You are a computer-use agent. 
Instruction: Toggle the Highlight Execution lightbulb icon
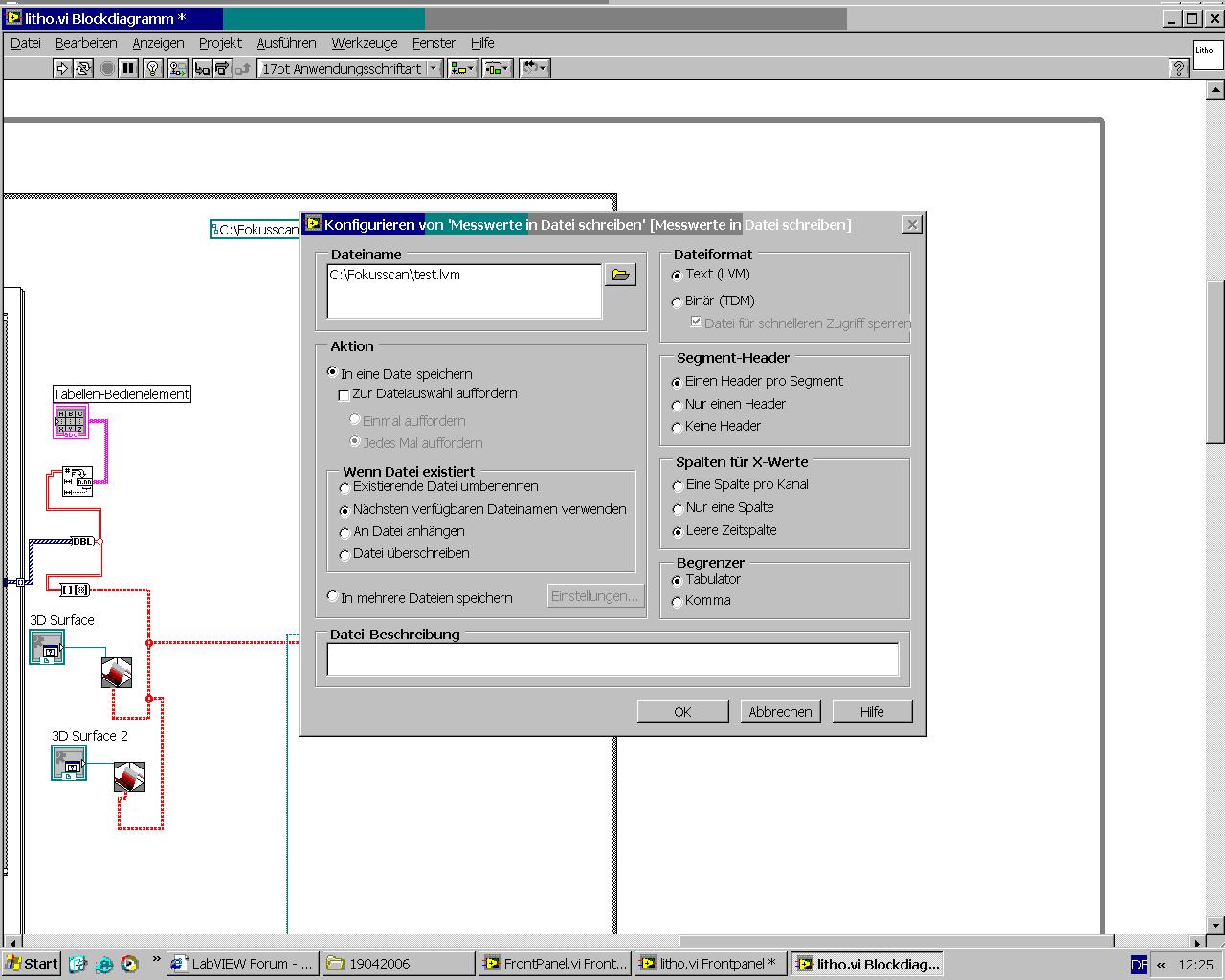tap(152, 69)
